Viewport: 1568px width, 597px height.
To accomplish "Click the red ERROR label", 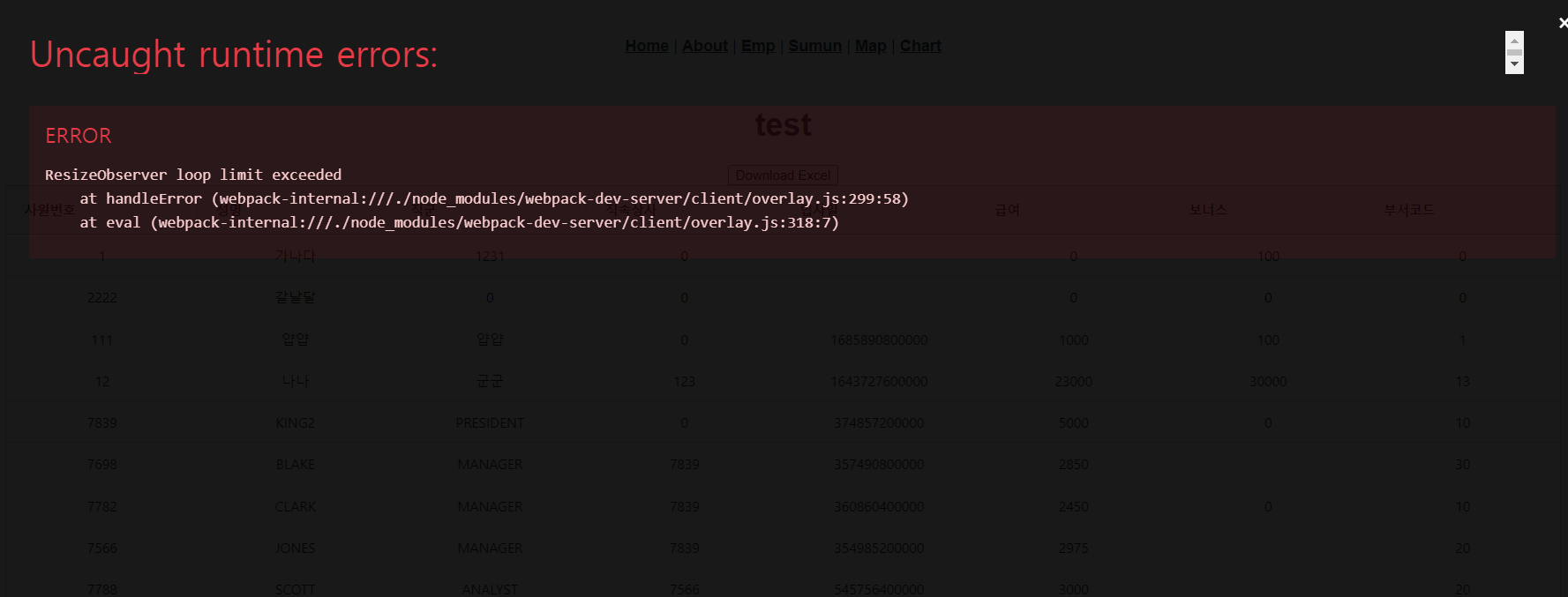I will [79, 136].
